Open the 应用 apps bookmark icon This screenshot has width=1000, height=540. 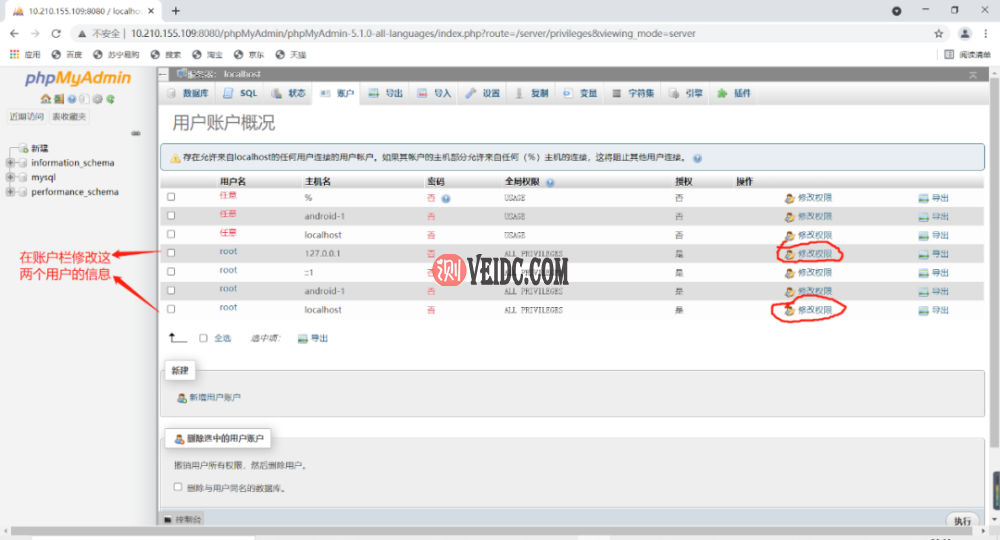14,55
